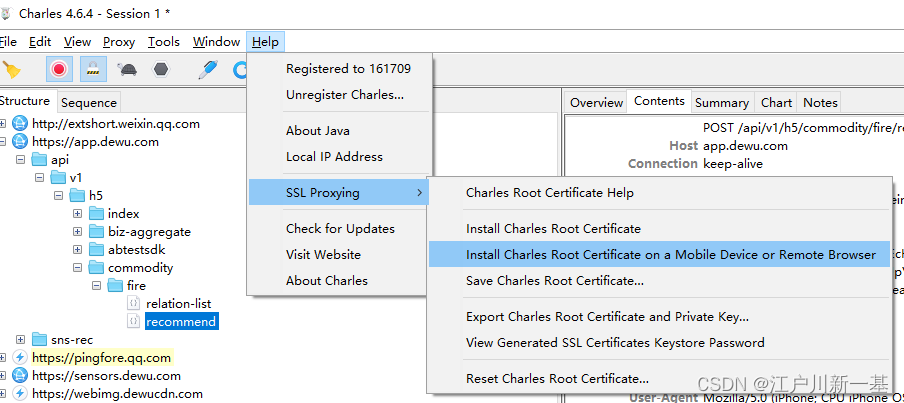
Task: Click the h5 folder icon
Action: (x=77, y=195)
